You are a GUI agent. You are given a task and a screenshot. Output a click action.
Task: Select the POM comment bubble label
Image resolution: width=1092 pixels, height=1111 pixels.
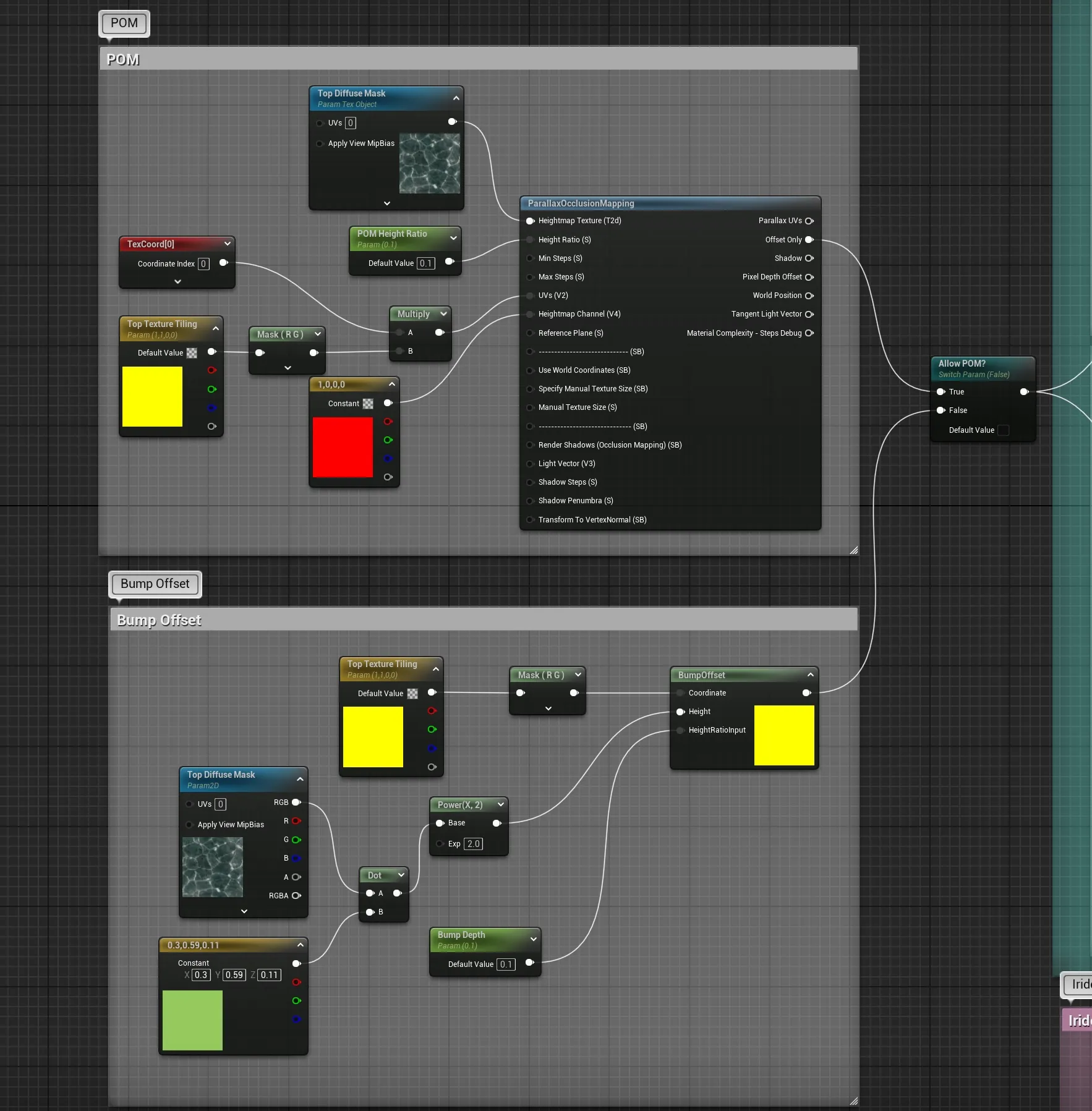124,23
